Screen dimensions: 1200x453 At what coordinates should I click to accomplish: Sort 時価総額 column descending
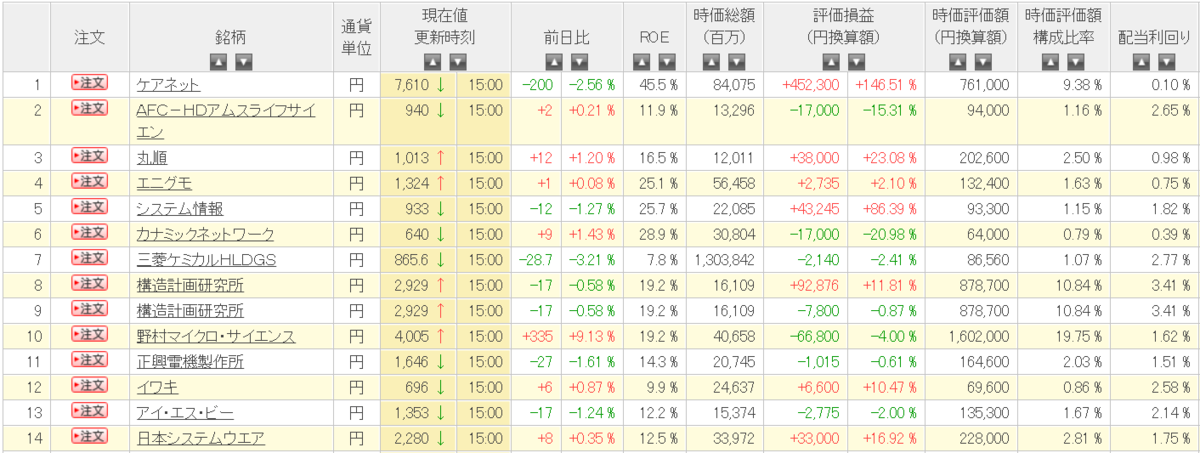click(735, 62)
